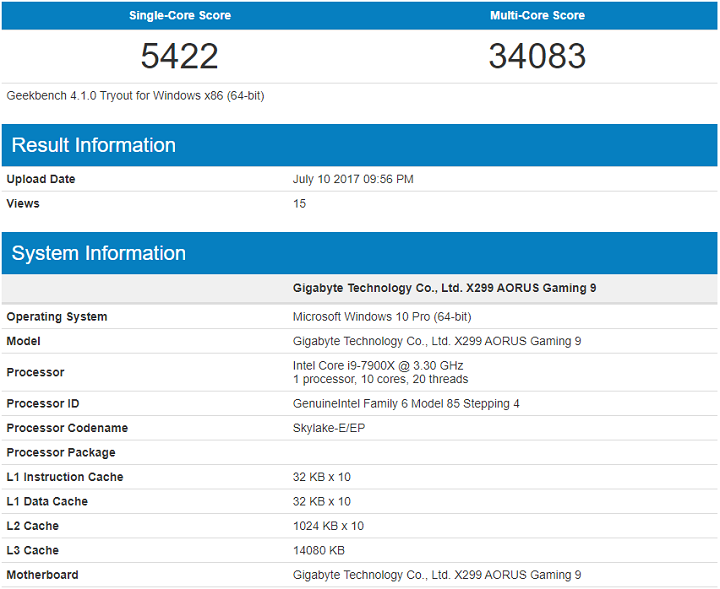Click the Motherboard row label
Screen dimensions: 720x589
[x=42, y=575]
